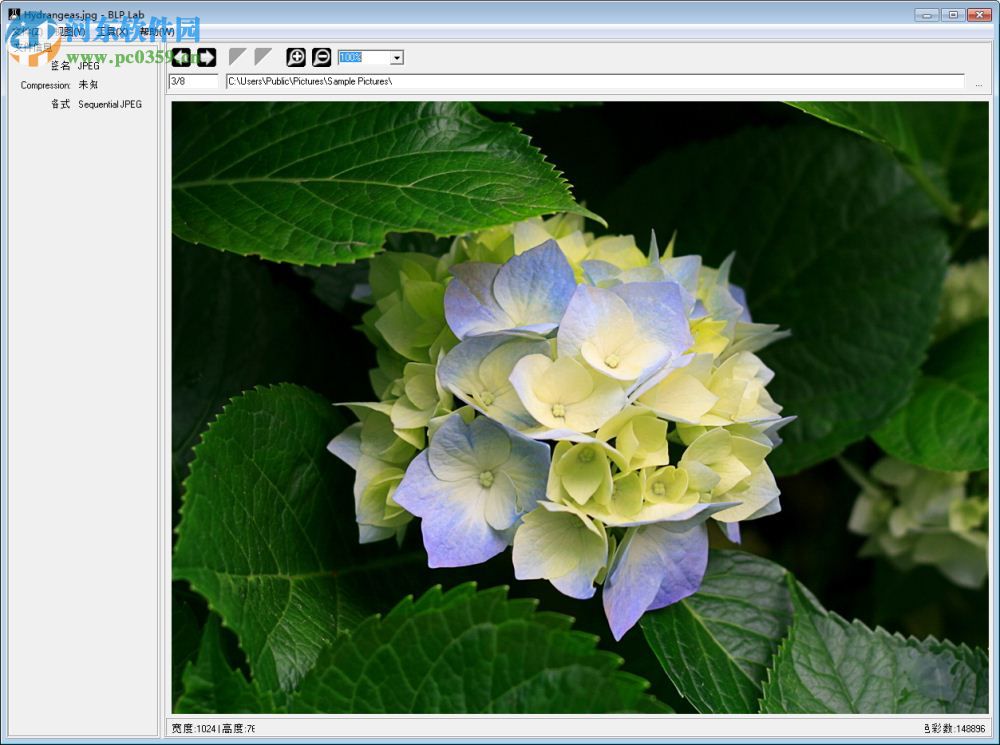Close the BLP Lab window

point(980,15)
